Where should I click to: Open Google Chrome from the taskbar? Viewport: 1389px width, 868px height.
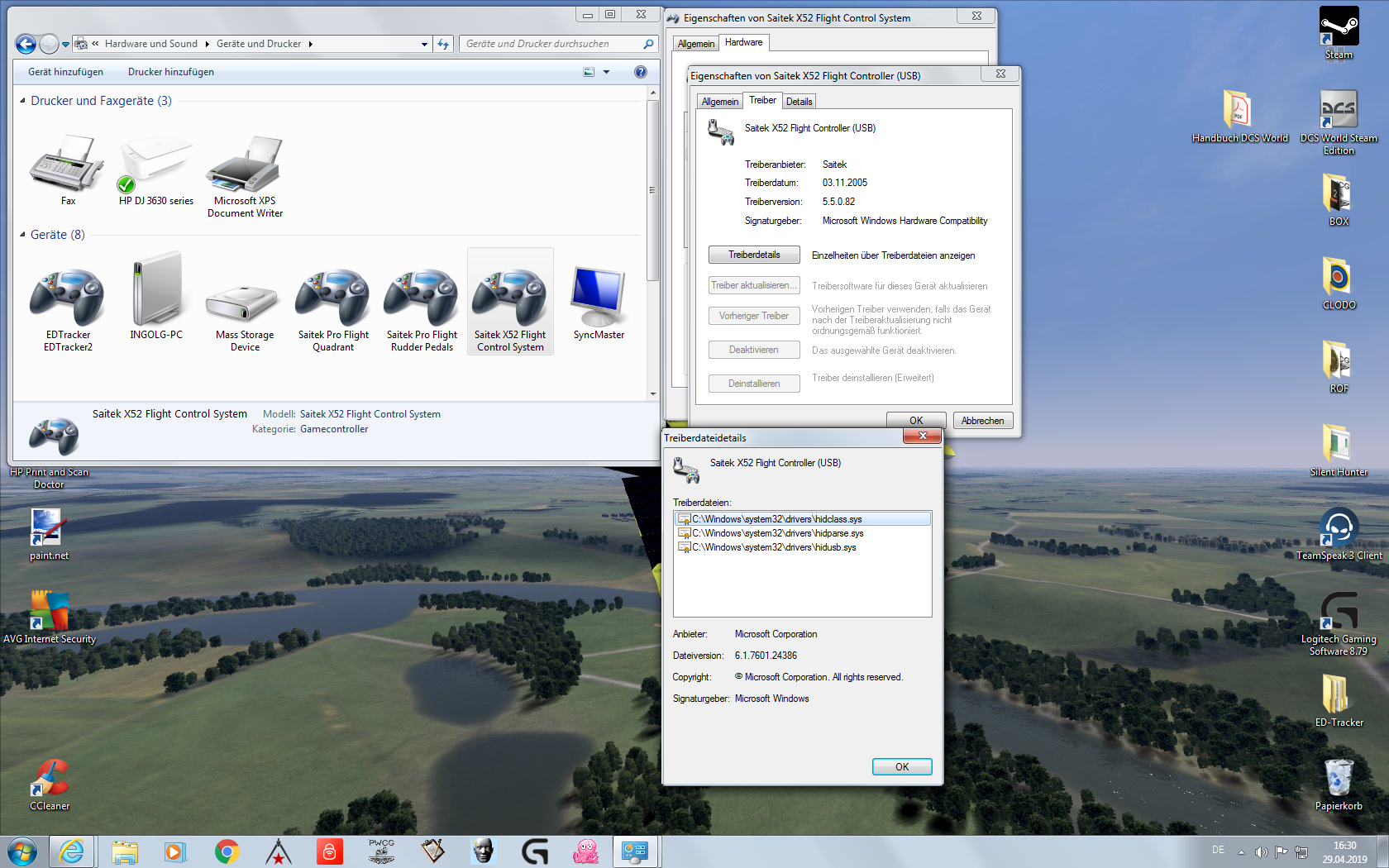(x=227, y=851)
